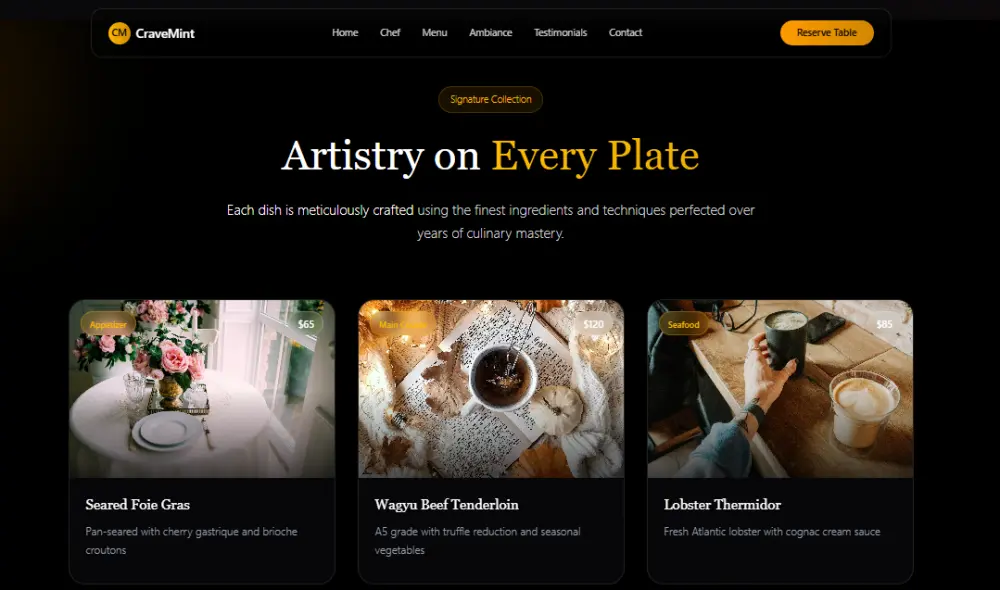This screenshot has width=1000, height=590.
Task: Open the Chef nav link
Action: pos(390,33)
